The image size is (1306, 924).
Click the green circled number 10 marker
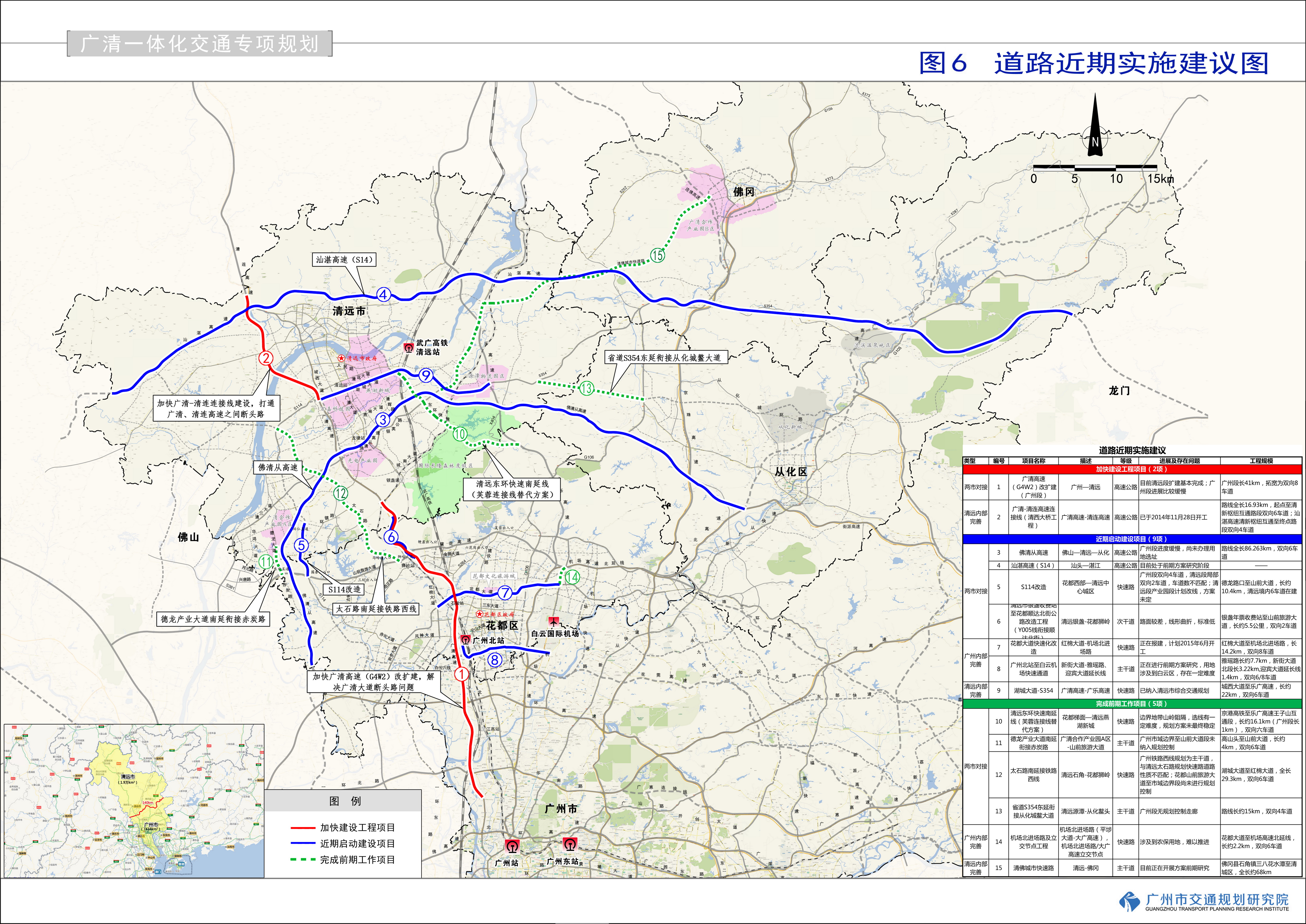[460, 434]
